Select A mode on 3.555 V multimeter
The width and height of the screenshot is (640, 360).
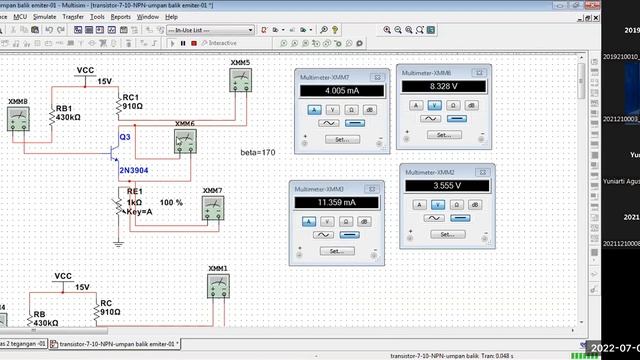pos(419,205)
